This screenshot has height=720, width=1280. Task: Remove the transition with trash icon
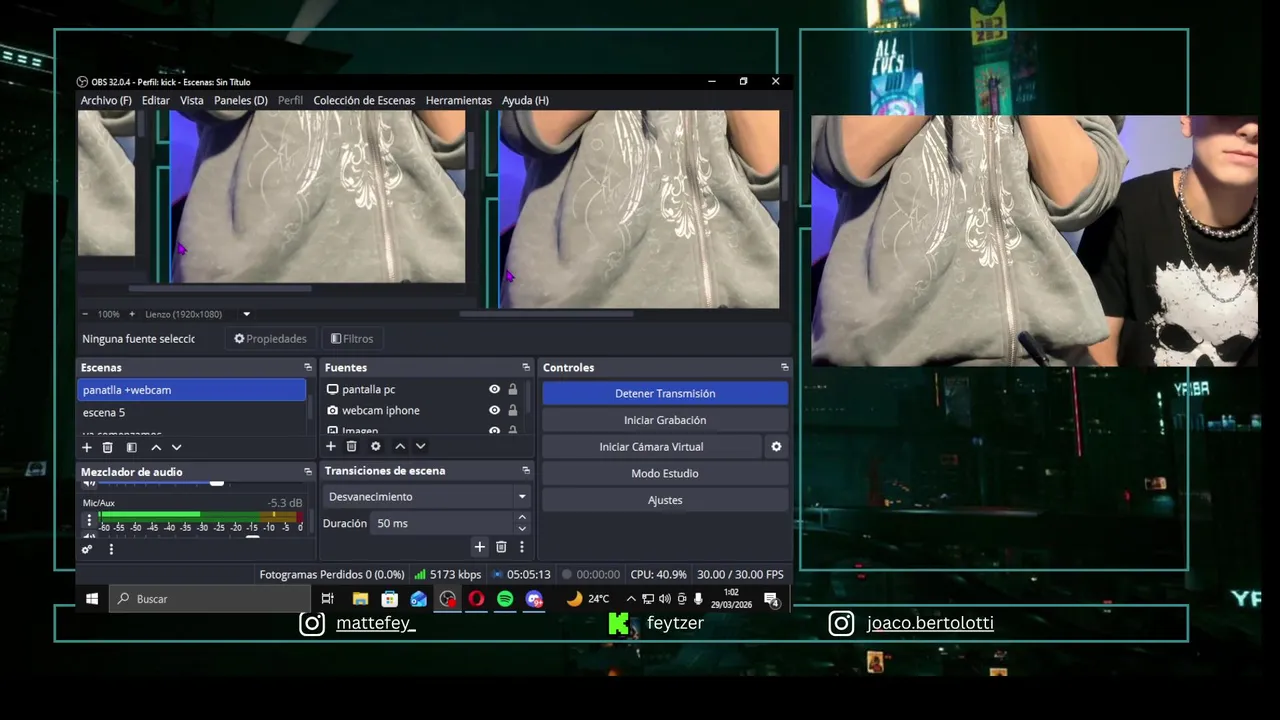501,547
